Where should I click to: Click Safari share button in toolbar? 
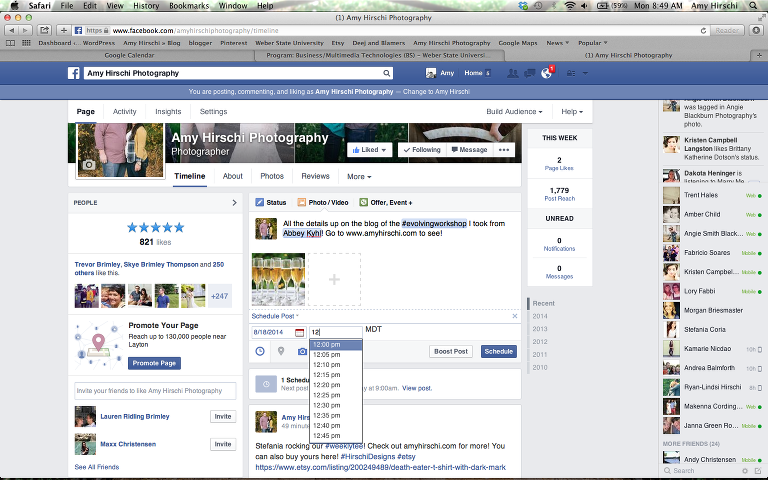(x=44, y=30)
